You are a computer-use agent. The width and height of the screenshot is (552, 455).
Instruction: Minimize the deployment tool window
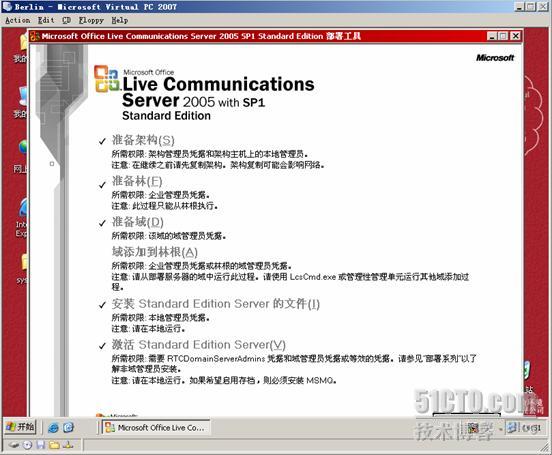coord(492,36)
